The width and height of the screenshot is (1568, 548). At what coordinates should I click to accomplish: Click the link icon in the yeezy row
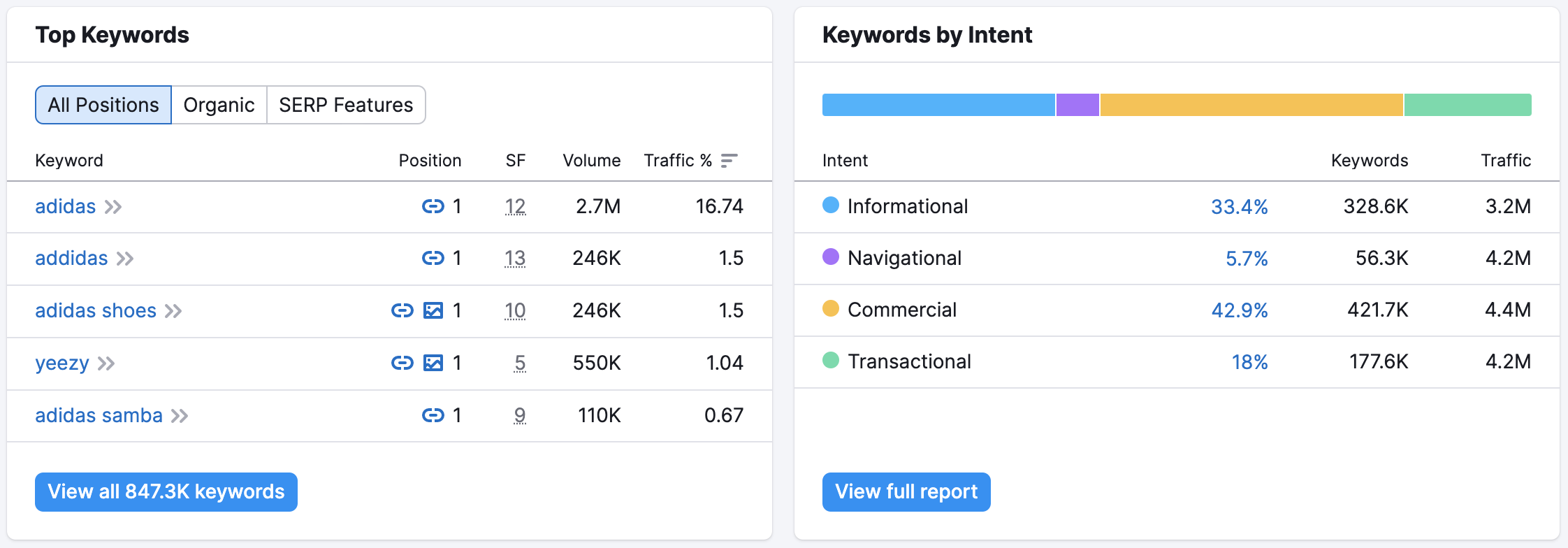point(402,363)
